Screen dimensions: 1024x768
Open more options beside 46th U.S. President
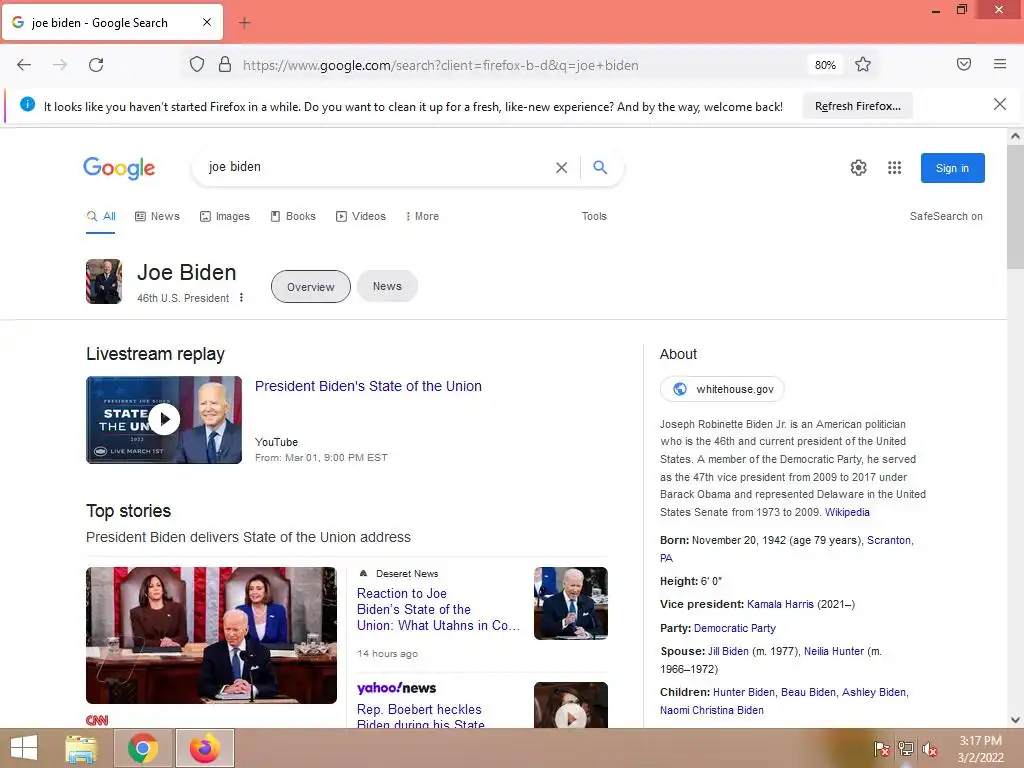tap(241, 298)
